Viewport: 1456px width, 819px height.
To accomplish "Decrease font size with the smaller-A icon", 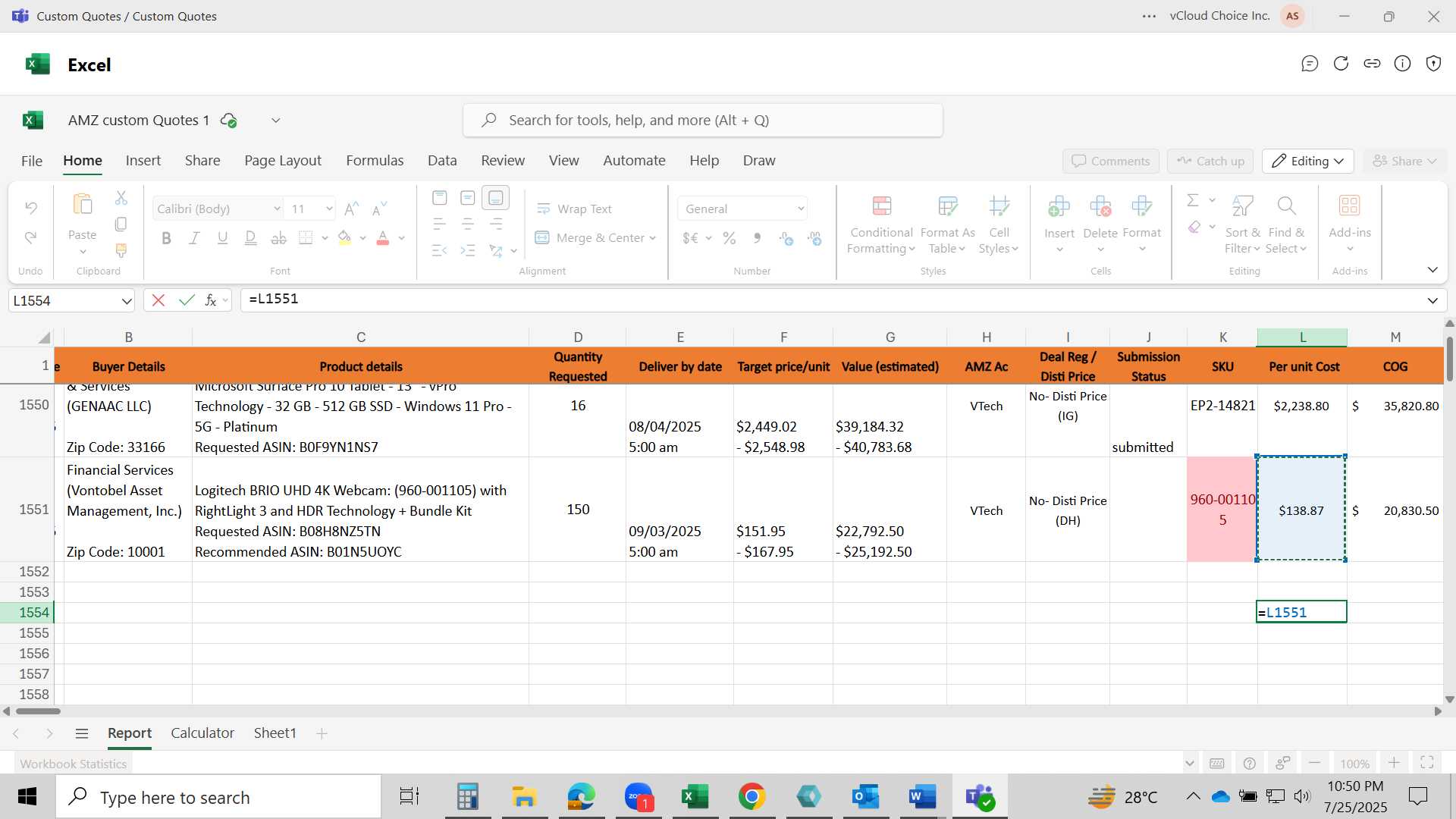I will 380,209.
